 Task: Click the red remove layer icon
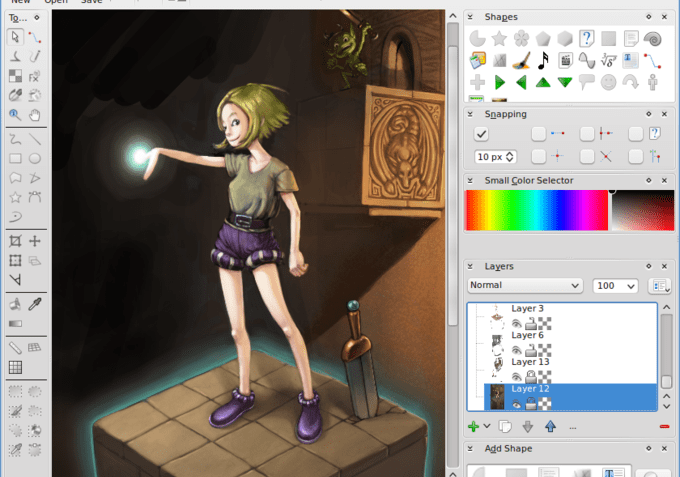664,427
